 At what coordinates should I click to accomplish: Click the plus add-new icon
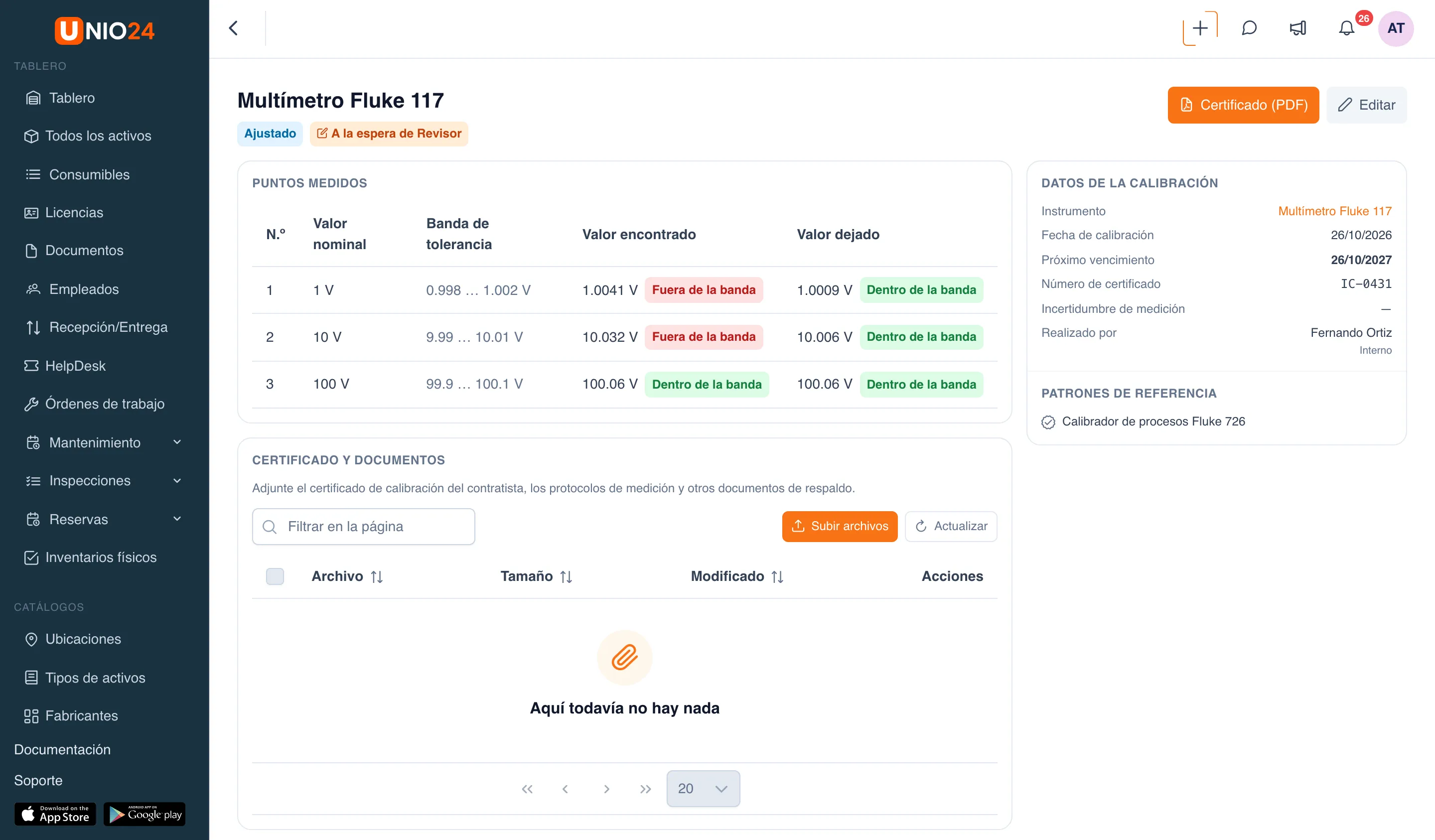1200,28
